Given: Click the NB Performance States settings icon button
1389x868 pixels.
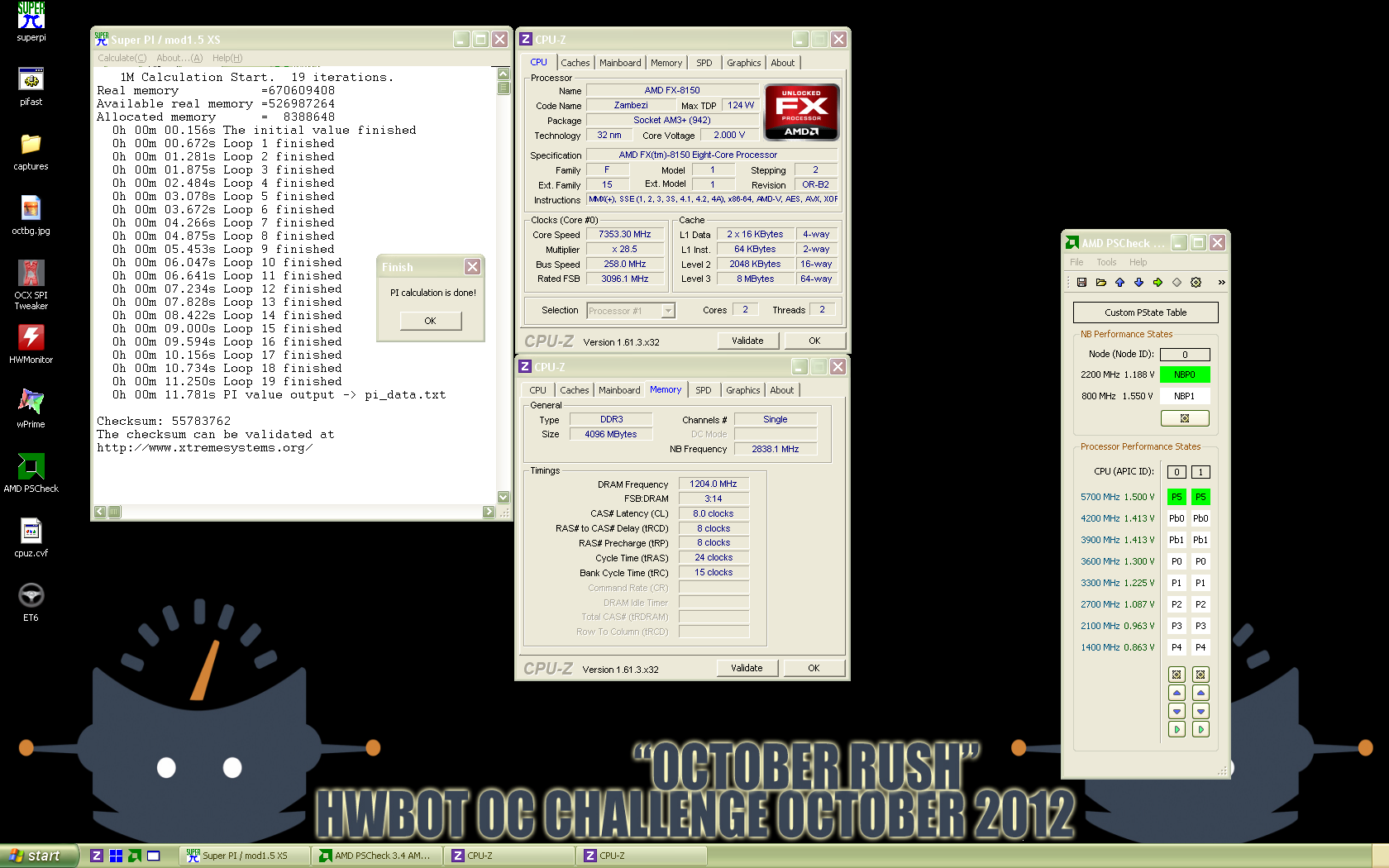Looking at the screenshot, I should coord(1185,418).
